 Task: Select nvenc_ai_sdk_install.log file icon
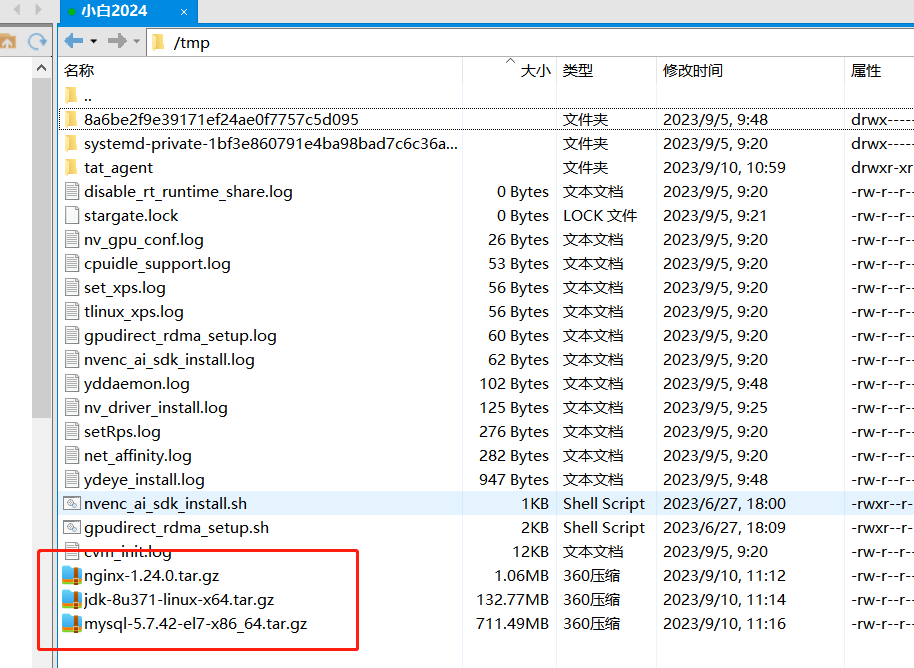click(x=72, y=359)
